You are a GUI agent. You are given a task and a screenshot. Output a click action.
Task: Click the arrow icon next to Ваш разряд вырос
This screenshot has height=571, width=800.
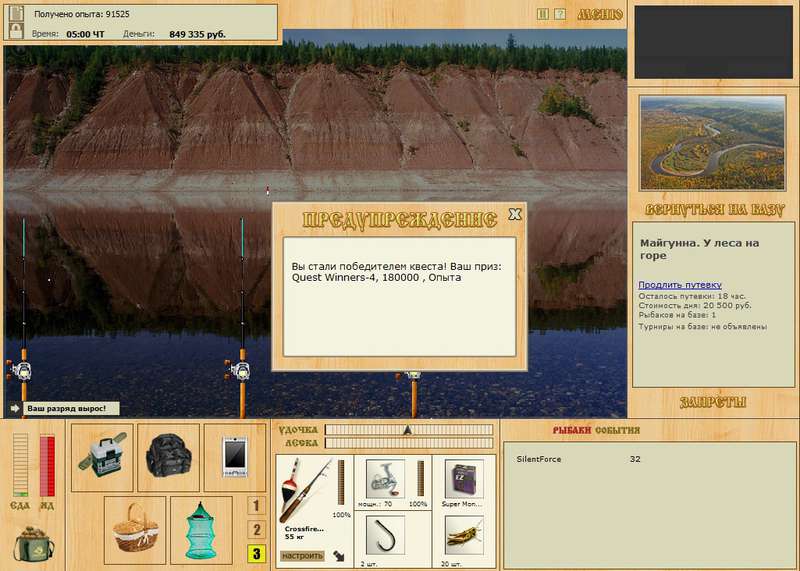14,408
